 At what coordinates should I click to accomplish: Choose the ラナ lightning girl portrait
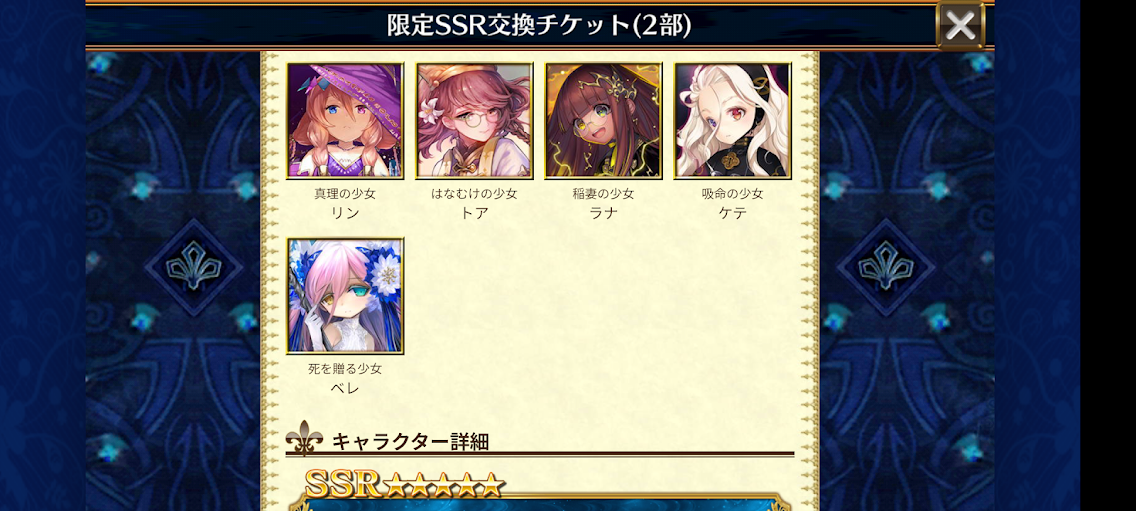[x=604, y=120]
